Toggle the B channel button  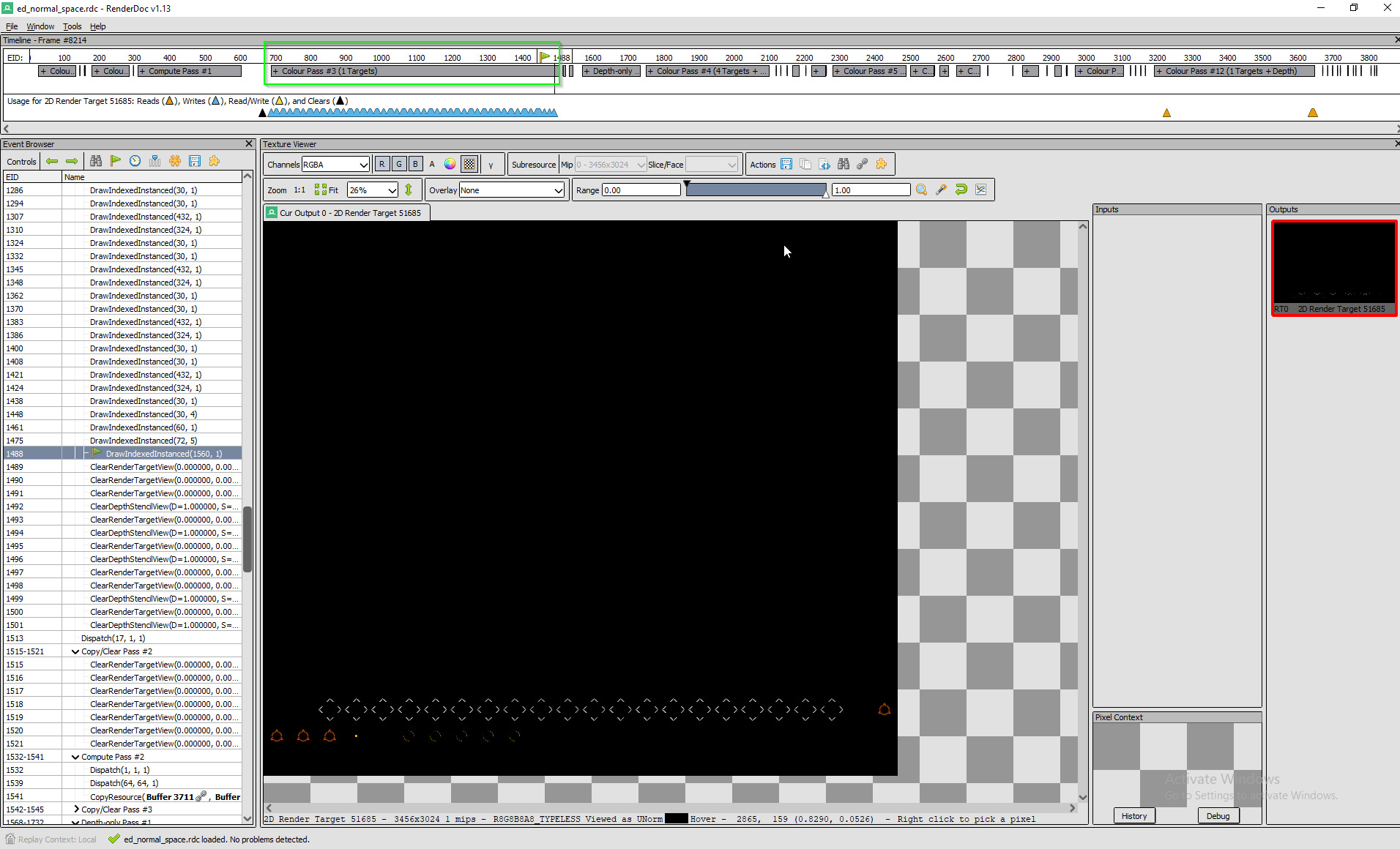[x=416, y=164]
